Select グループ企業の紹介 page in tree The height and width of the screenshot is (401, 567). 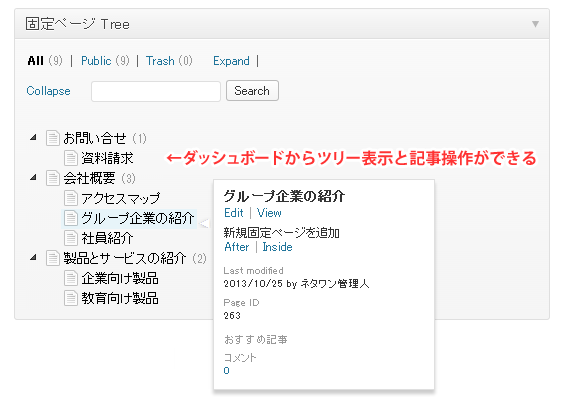138,218
